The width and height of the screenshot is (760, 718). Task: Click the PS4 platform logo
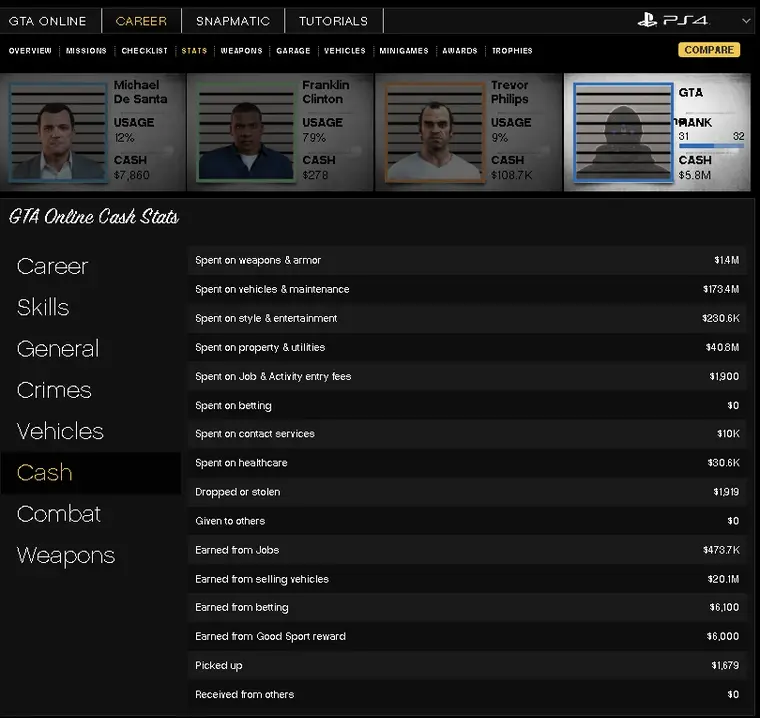point(673,20)
